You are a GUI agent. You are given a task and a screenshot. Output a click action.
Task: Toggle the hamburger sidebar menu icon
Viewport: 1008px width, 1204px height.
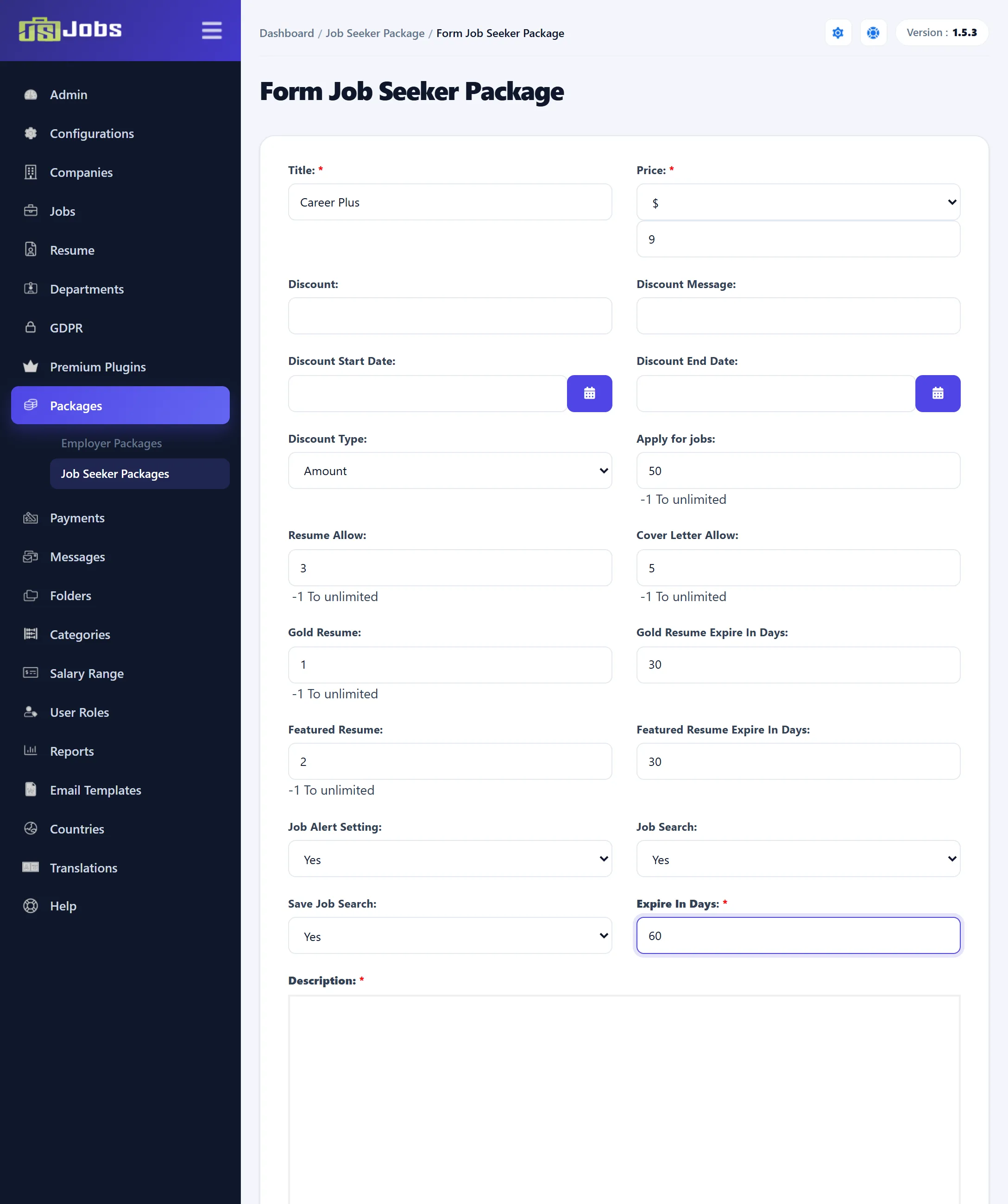(x=212, y=31)
